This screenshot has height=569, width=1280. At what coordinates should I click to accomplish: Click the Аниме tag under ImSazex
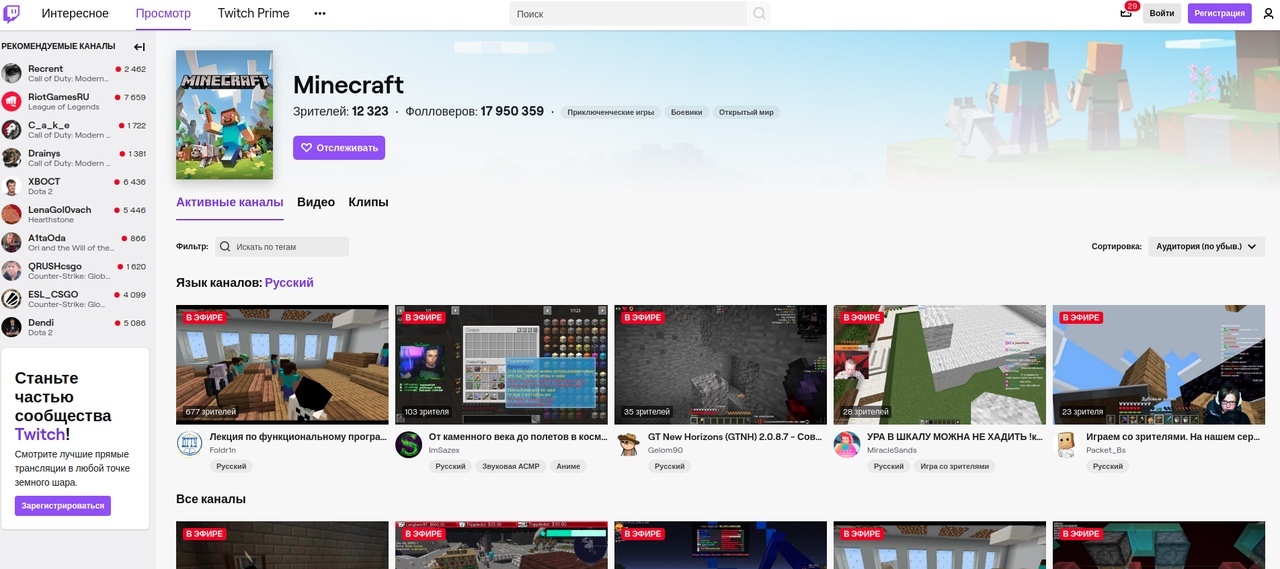pos(568,466)
